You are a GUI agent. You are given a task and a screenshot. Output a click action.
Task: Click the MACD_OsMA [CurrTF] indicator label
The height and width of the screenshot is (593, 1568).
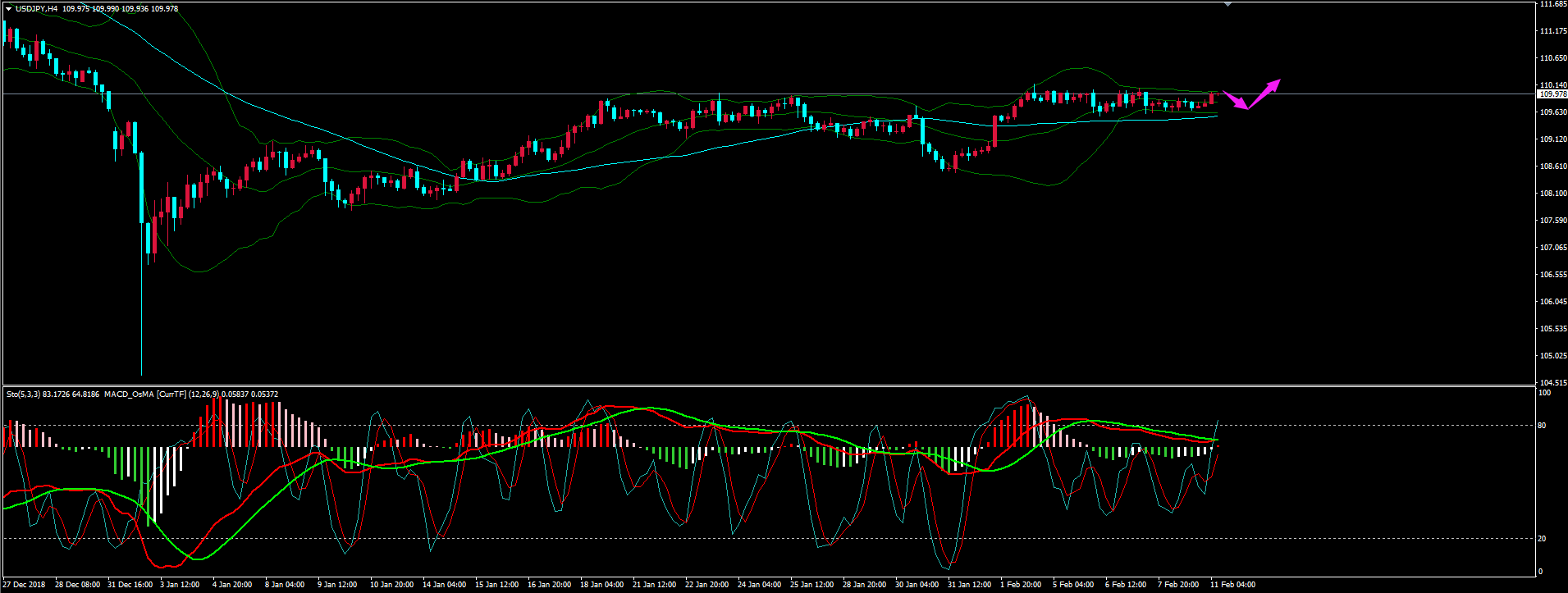tap(145, 395)
